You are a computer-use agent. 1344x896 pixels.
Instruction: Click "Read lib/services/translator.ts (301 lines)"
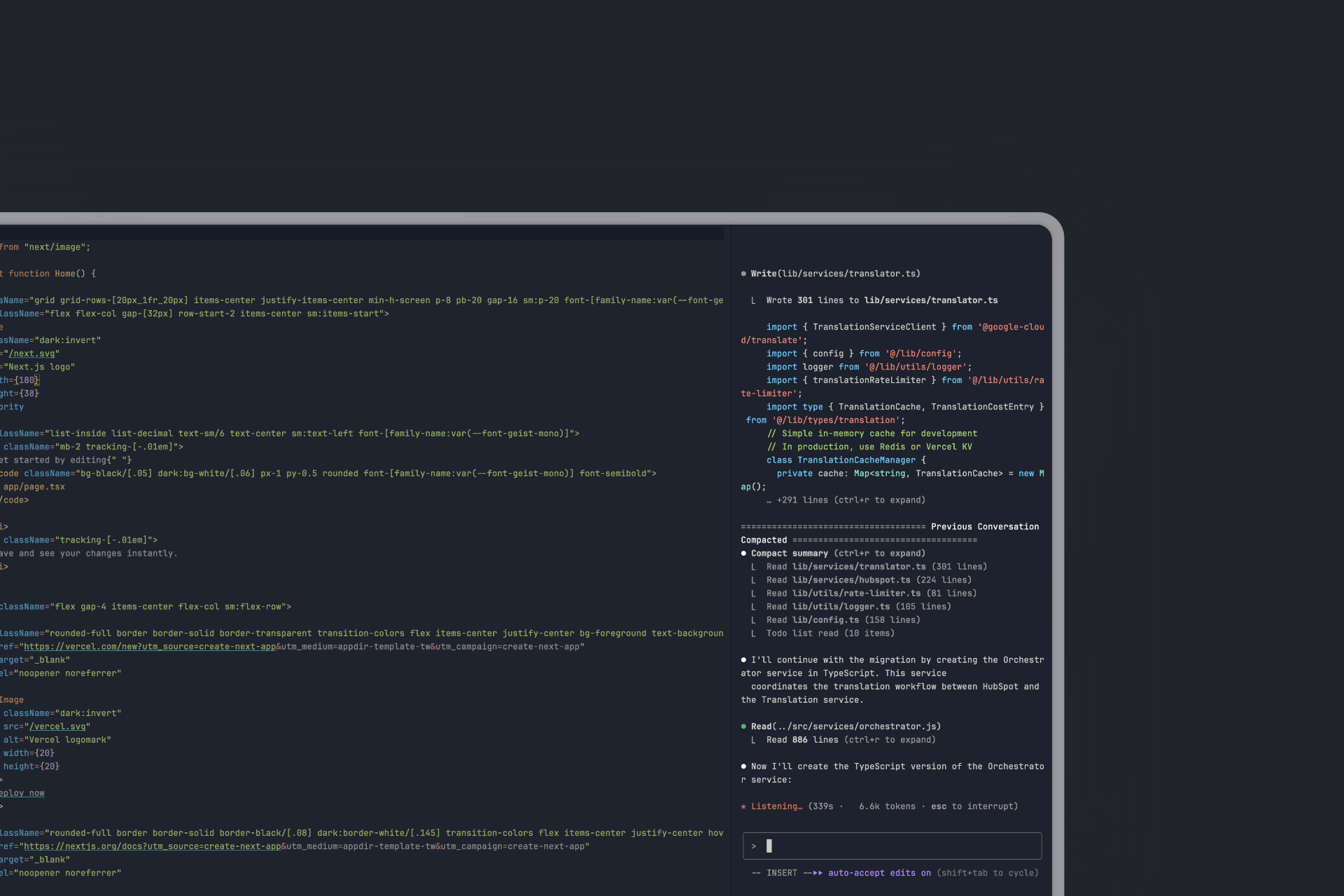[876, 567]
